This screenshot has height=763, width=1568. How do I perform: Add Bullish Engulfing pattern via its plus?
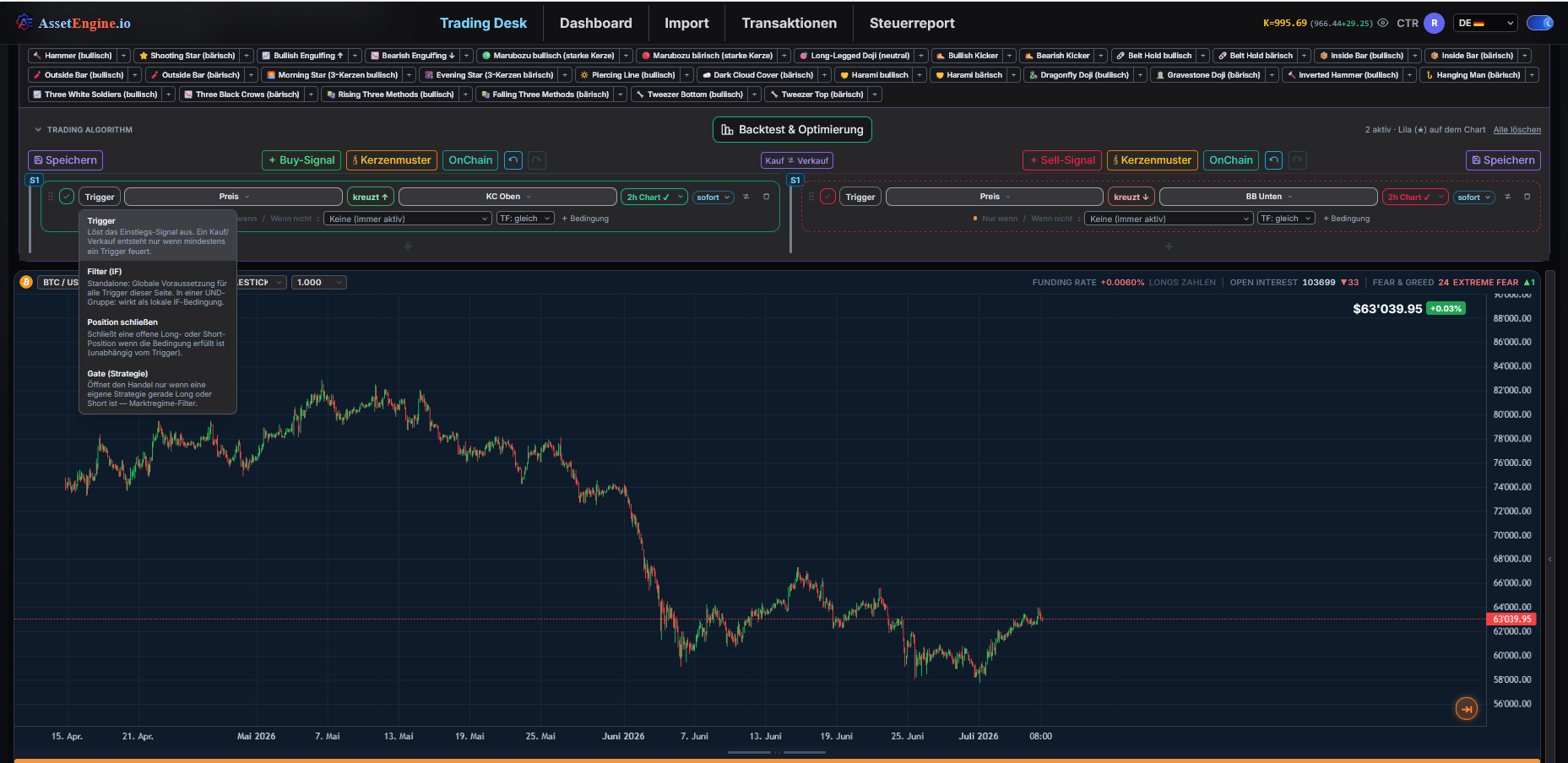(355, 56)
